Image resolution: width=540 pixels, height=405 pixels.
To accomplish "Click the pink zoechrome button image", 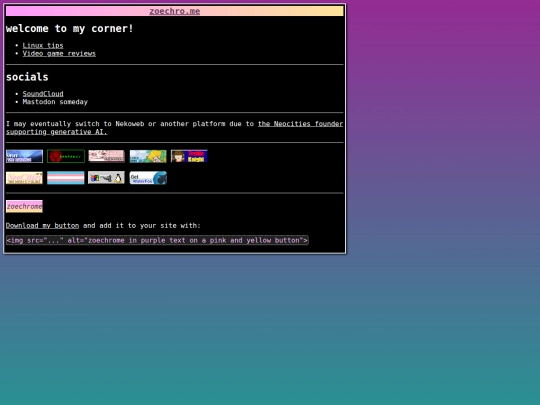I will (24, 207).
